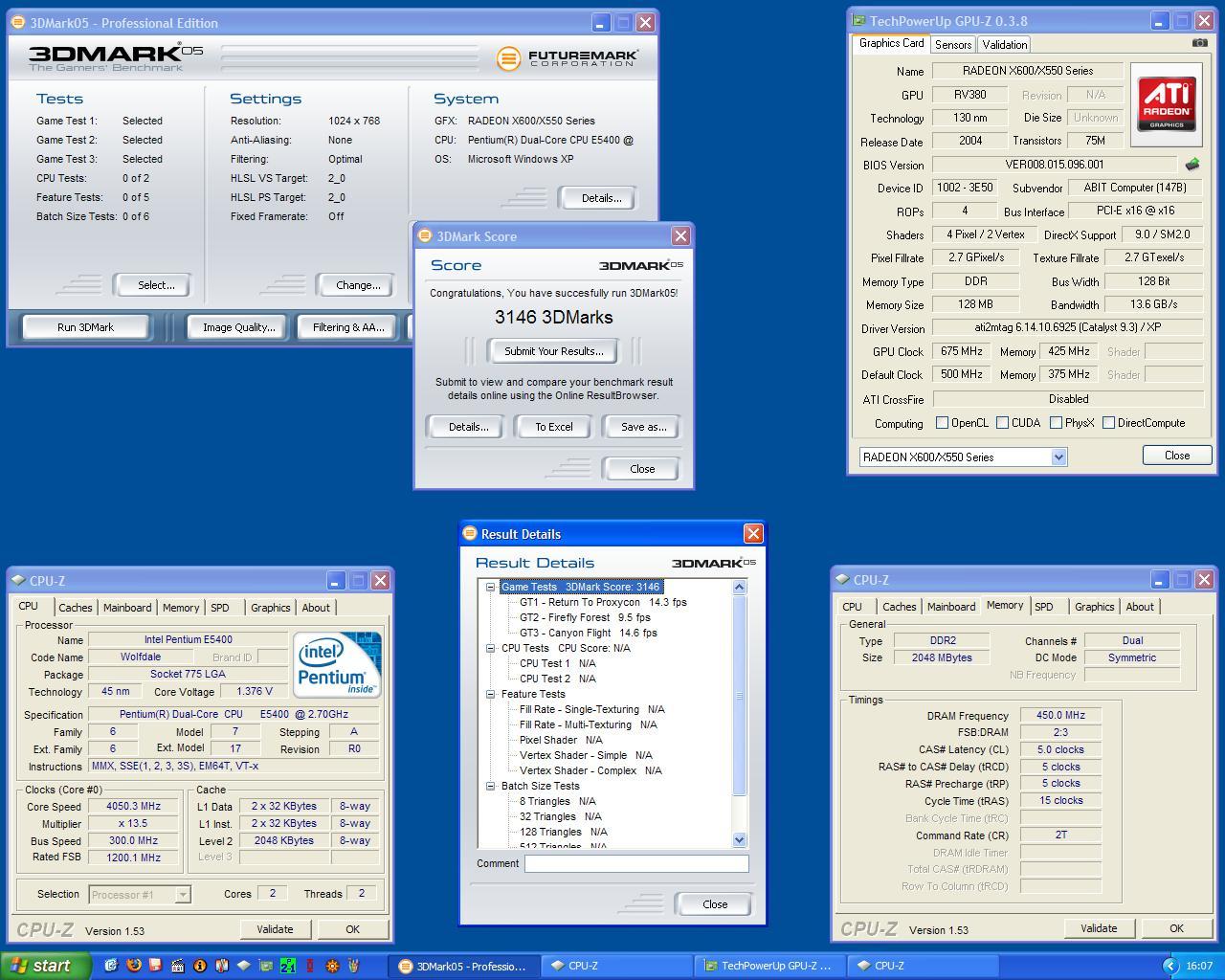Click the Run 3DMark button

tap(85, 327)
